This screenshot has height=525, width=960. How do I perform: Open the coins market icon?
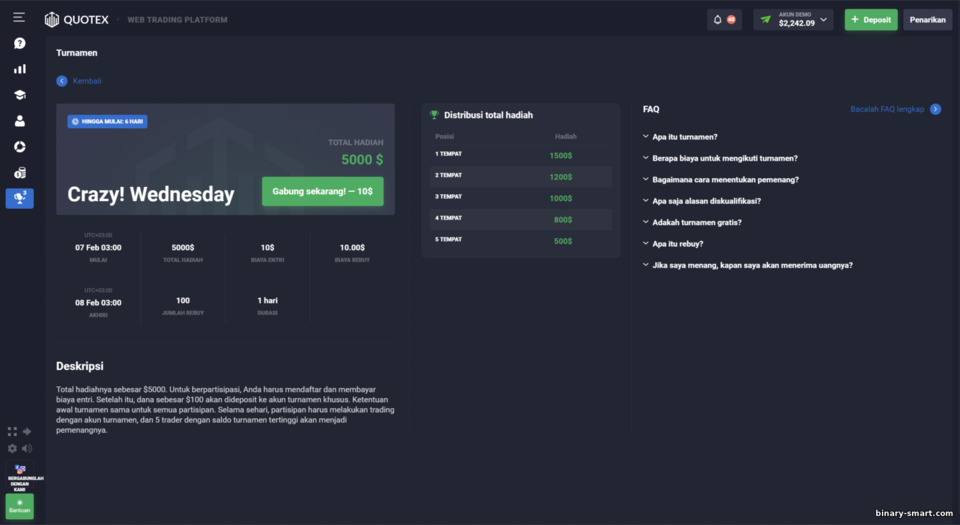(x=20, y=173)
